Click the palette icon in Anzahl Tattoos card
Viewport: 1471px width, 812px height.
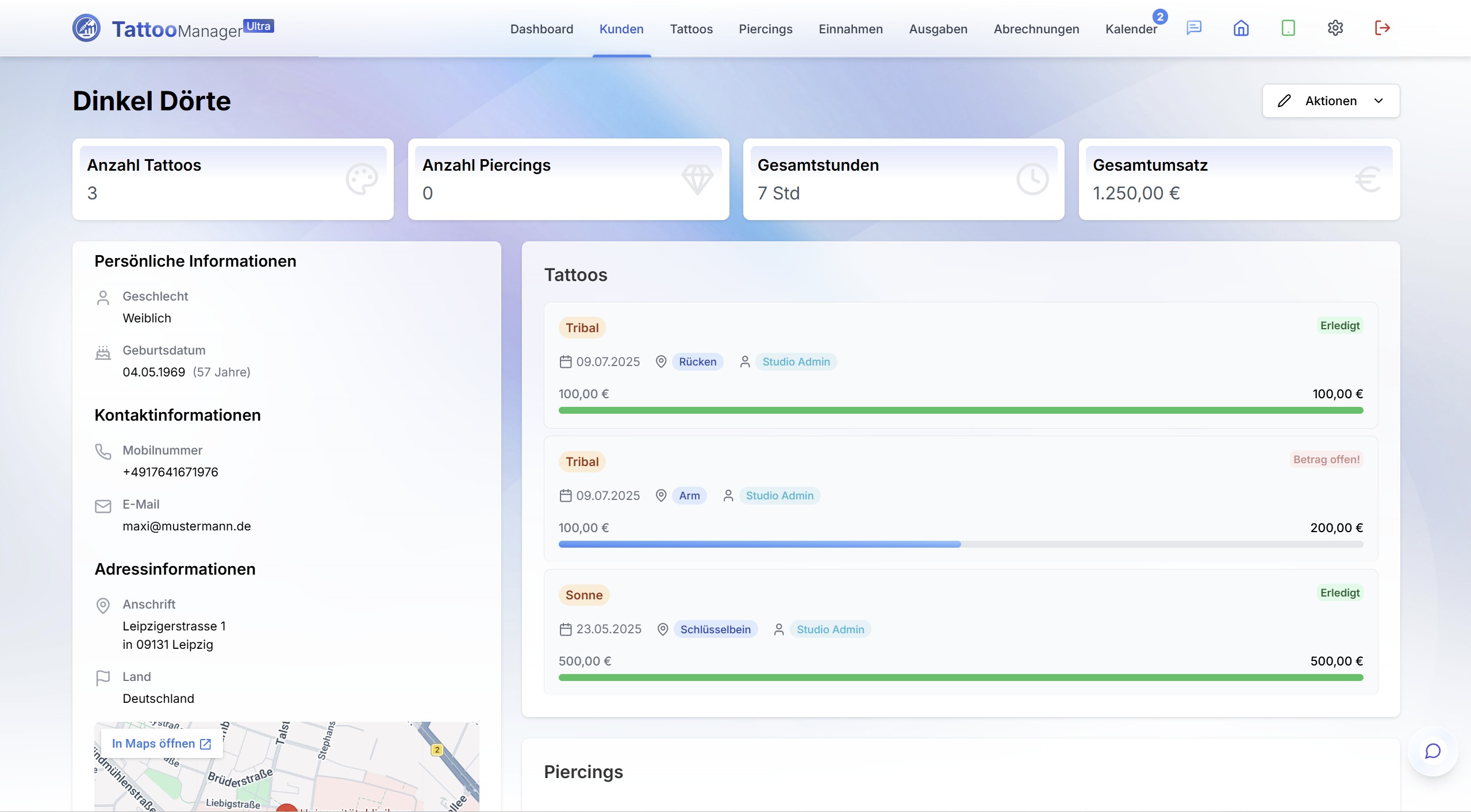[x=362, y=179]
